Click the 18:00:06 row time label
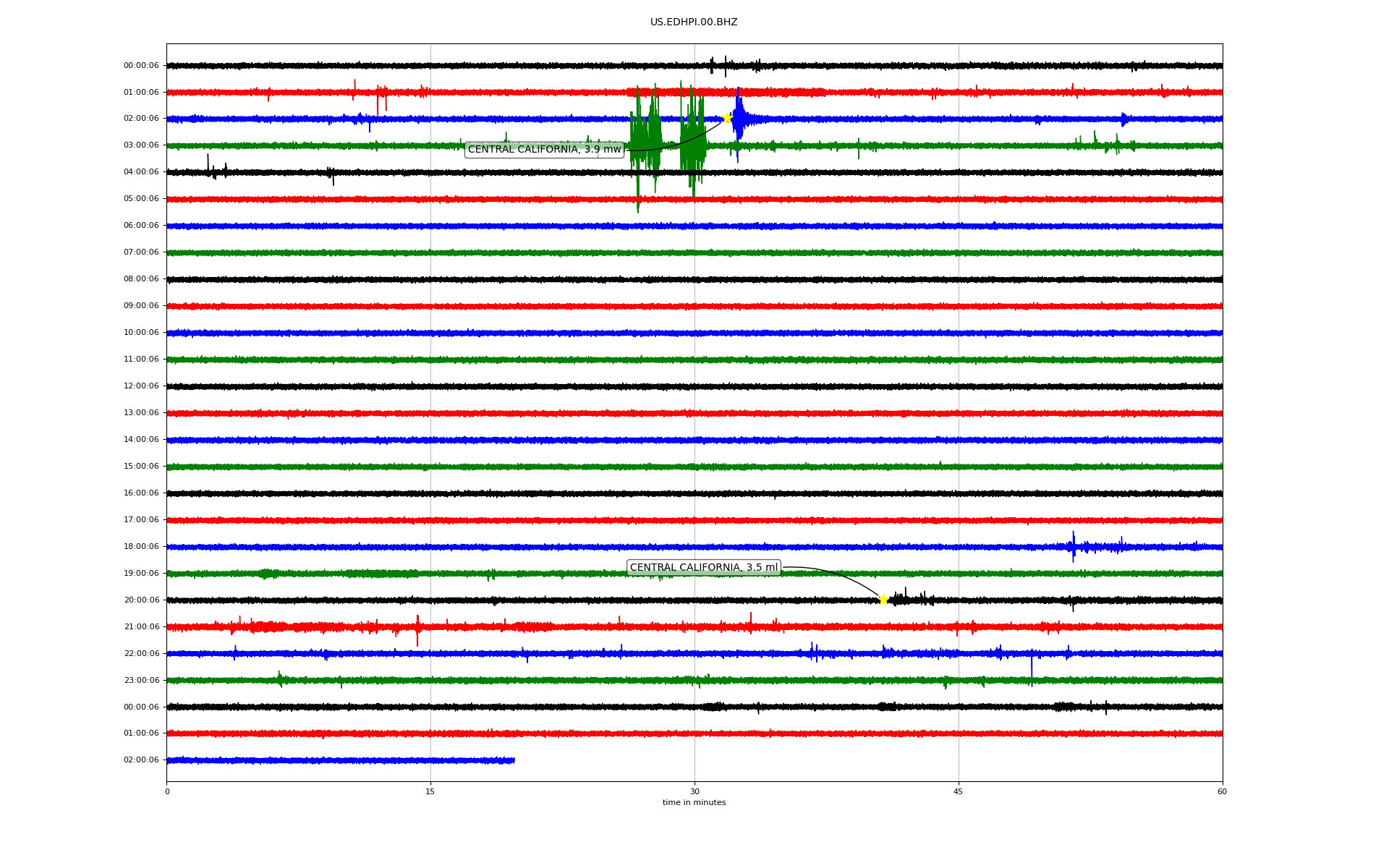Viewport: 1389px width, 868px height. [x=141, y=547]
